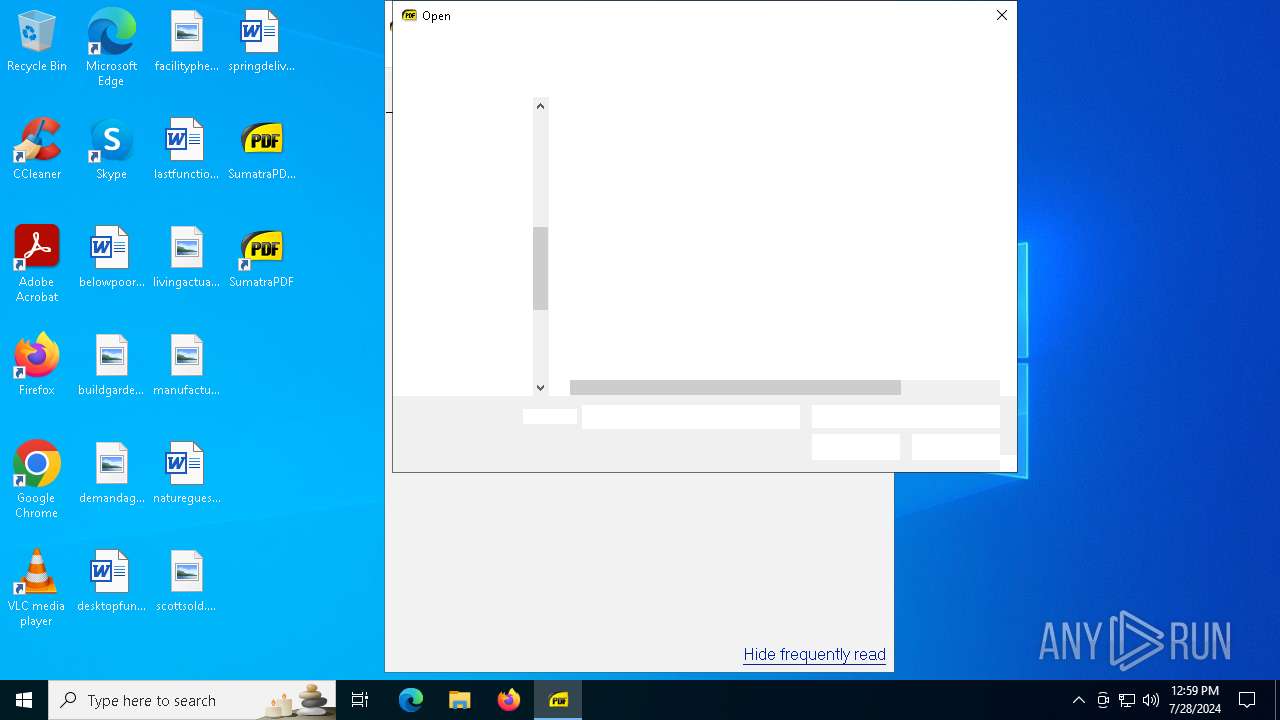Viewport: 1280px width, 720px height.
Task: Open Skype desktop shortcut
Action: point(111,150)
